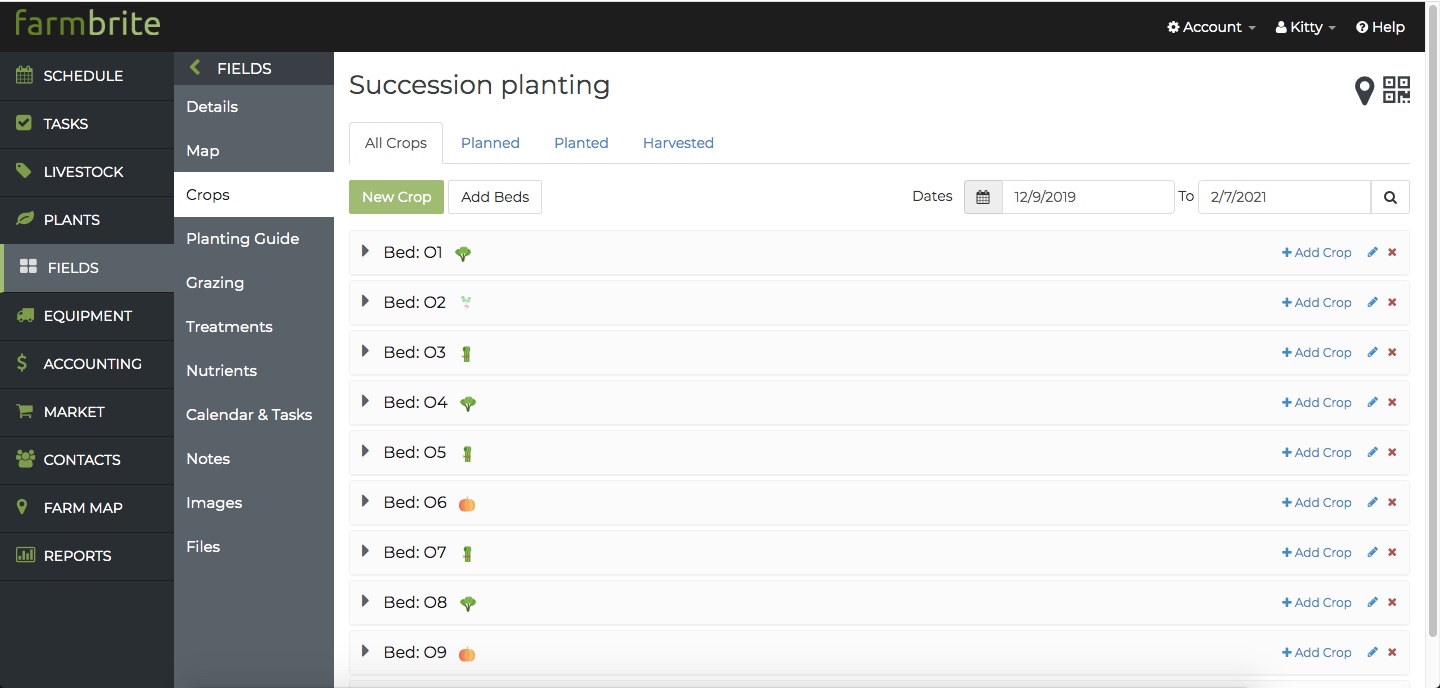This screenshot has height=688, width=1440.
Task: Switch to the Harvested tab
Action: (x=678, y=143)
